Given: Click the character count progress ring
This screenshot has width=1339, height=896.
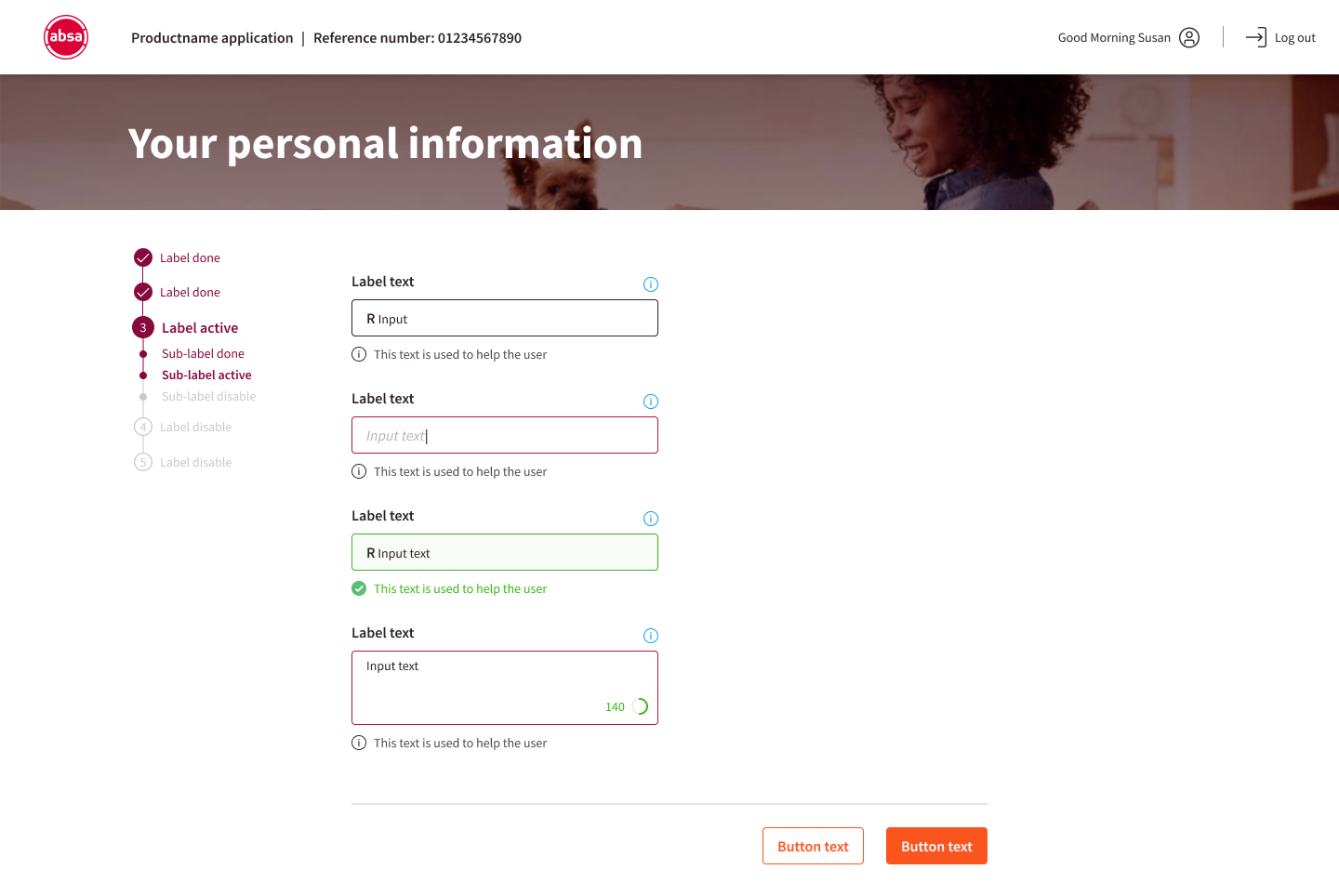Looking at the screenshot, I should [640, 706].
